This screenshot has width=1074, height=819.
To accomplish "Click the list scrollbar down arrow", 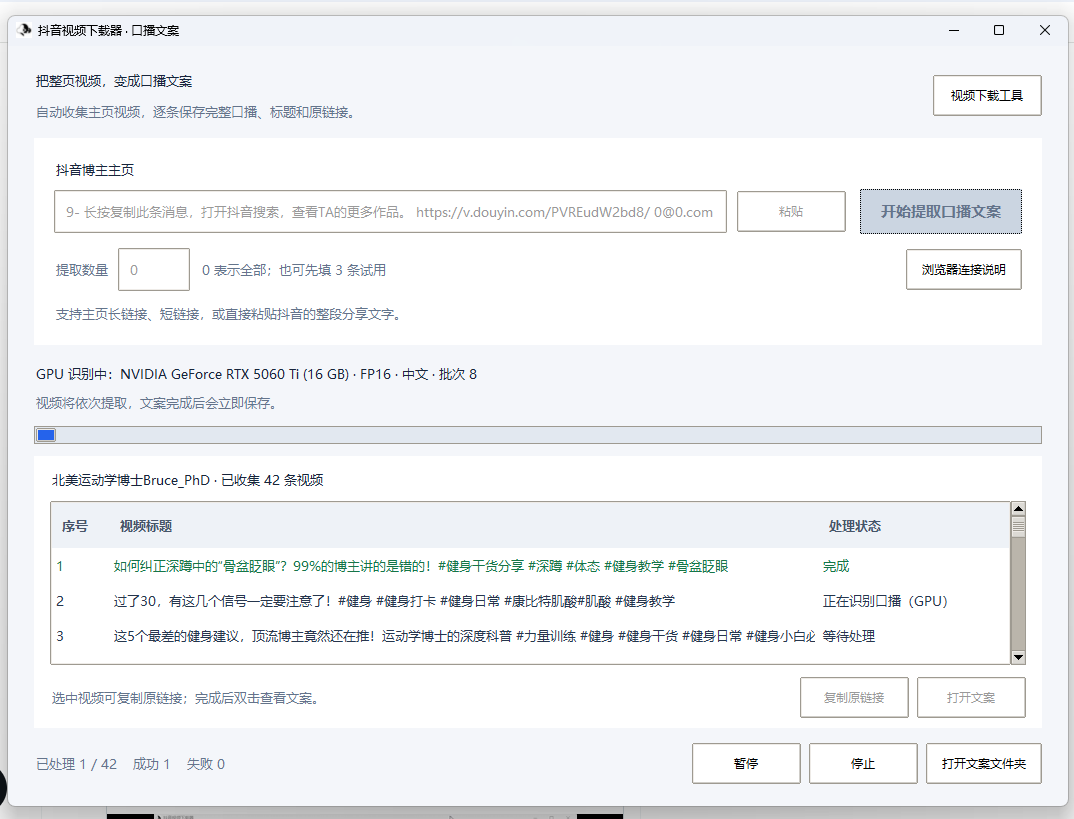I will (1018, 657).
